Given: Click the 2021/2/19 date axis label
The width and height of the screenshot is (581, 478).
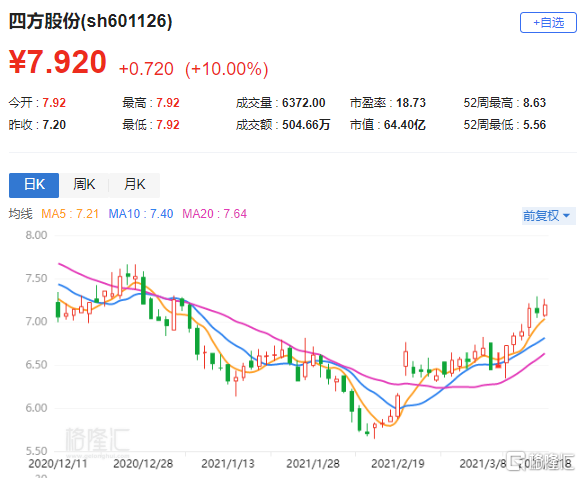Looking at the screenshot, I should coord(398,464).
